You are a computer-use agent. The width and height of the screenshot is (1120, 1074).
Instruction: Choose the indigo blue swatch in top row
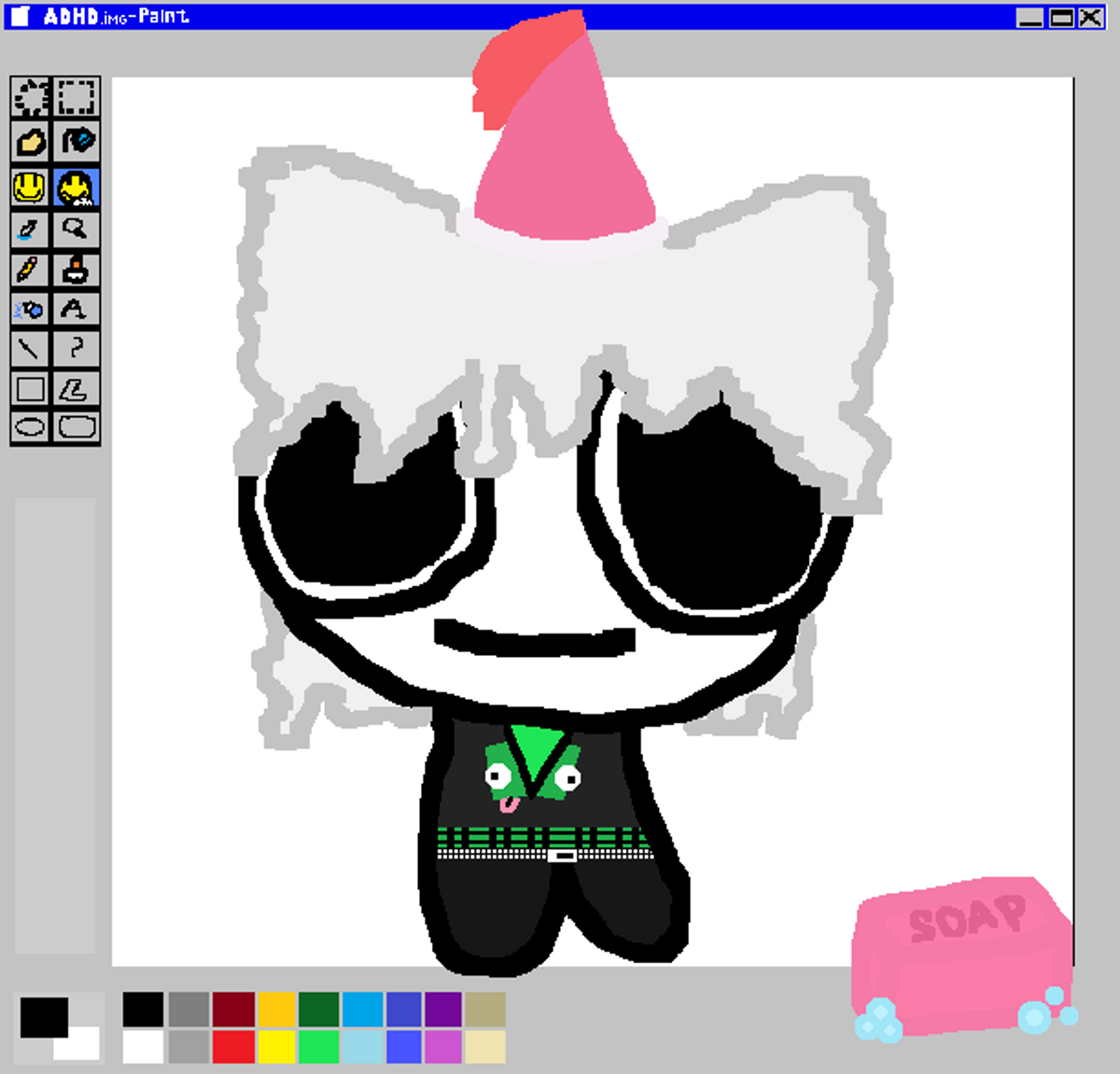point(403,1009)
